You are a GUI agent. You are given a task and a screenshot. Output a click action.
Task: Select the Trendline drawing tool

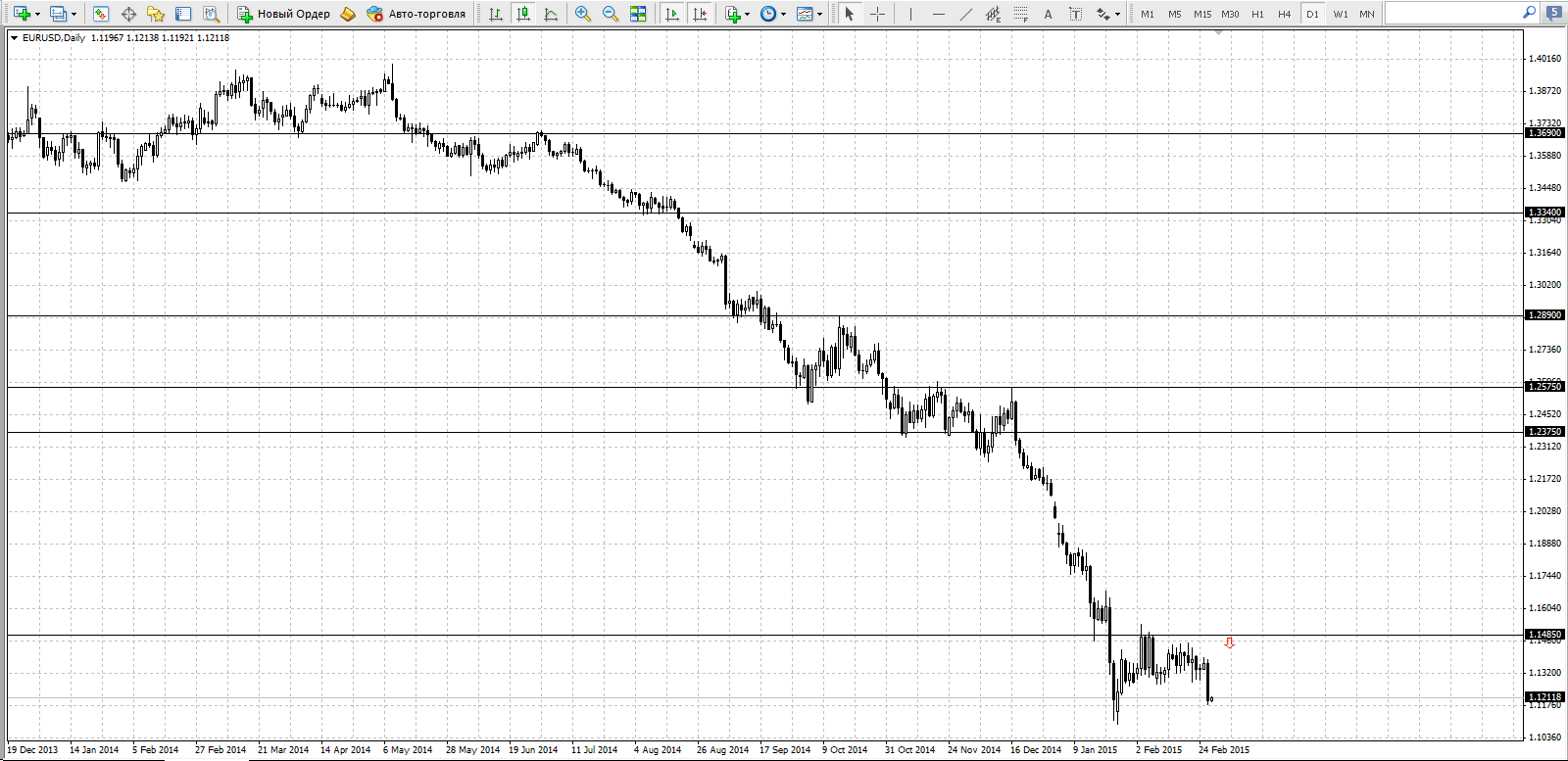coord(966,14)
